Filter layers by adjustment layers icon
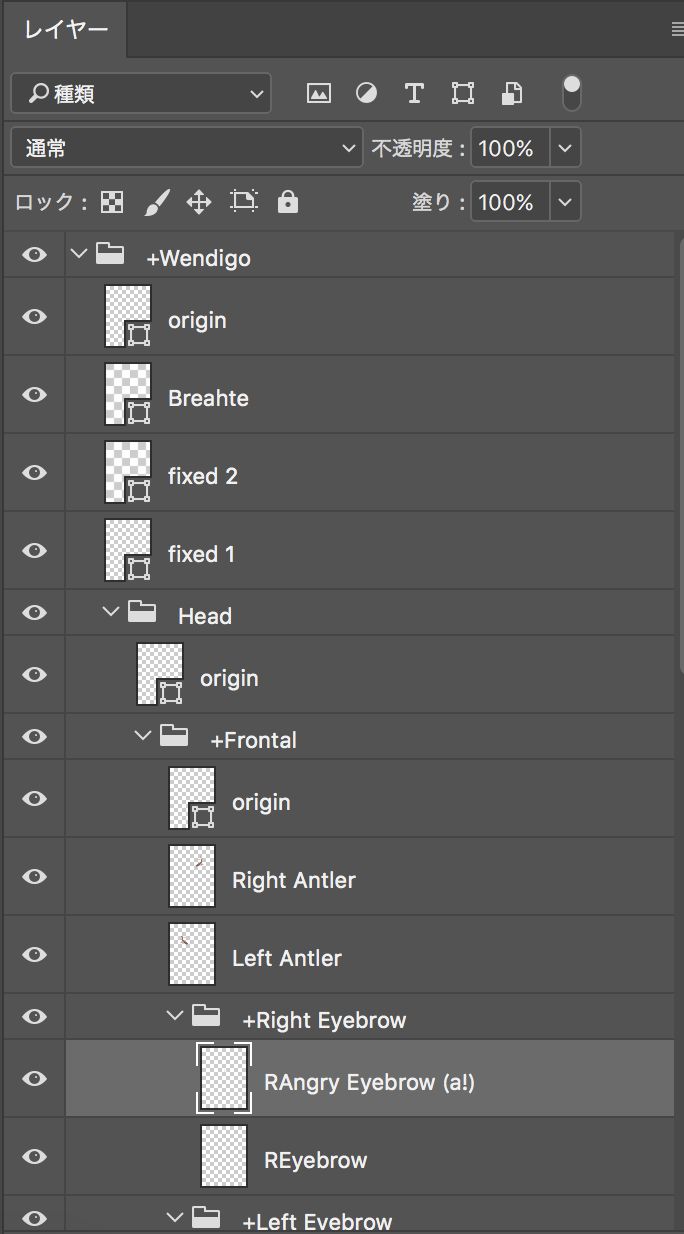Image resolution: width=684 pixels, height=1234 pixels. tap(366, 93)
